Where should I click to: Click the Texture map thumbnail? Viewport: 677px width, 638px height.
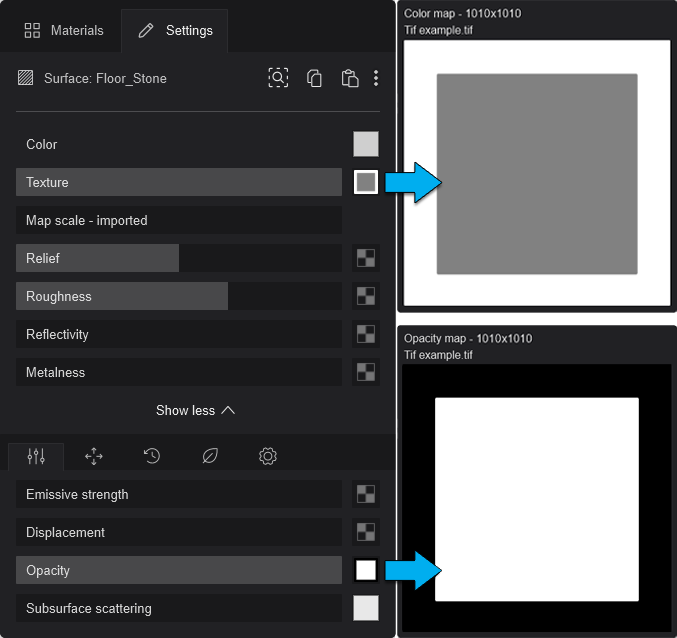366,182
